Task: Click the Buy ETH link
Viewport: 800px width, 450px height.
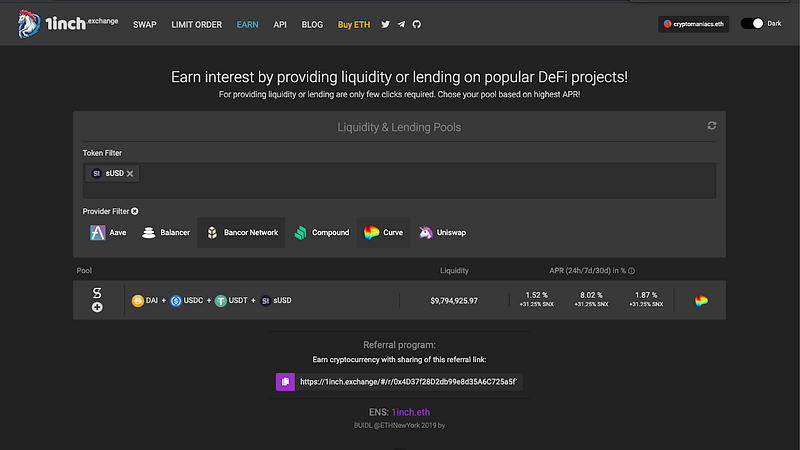Action: pyautogui.click(x=355, y=24)
